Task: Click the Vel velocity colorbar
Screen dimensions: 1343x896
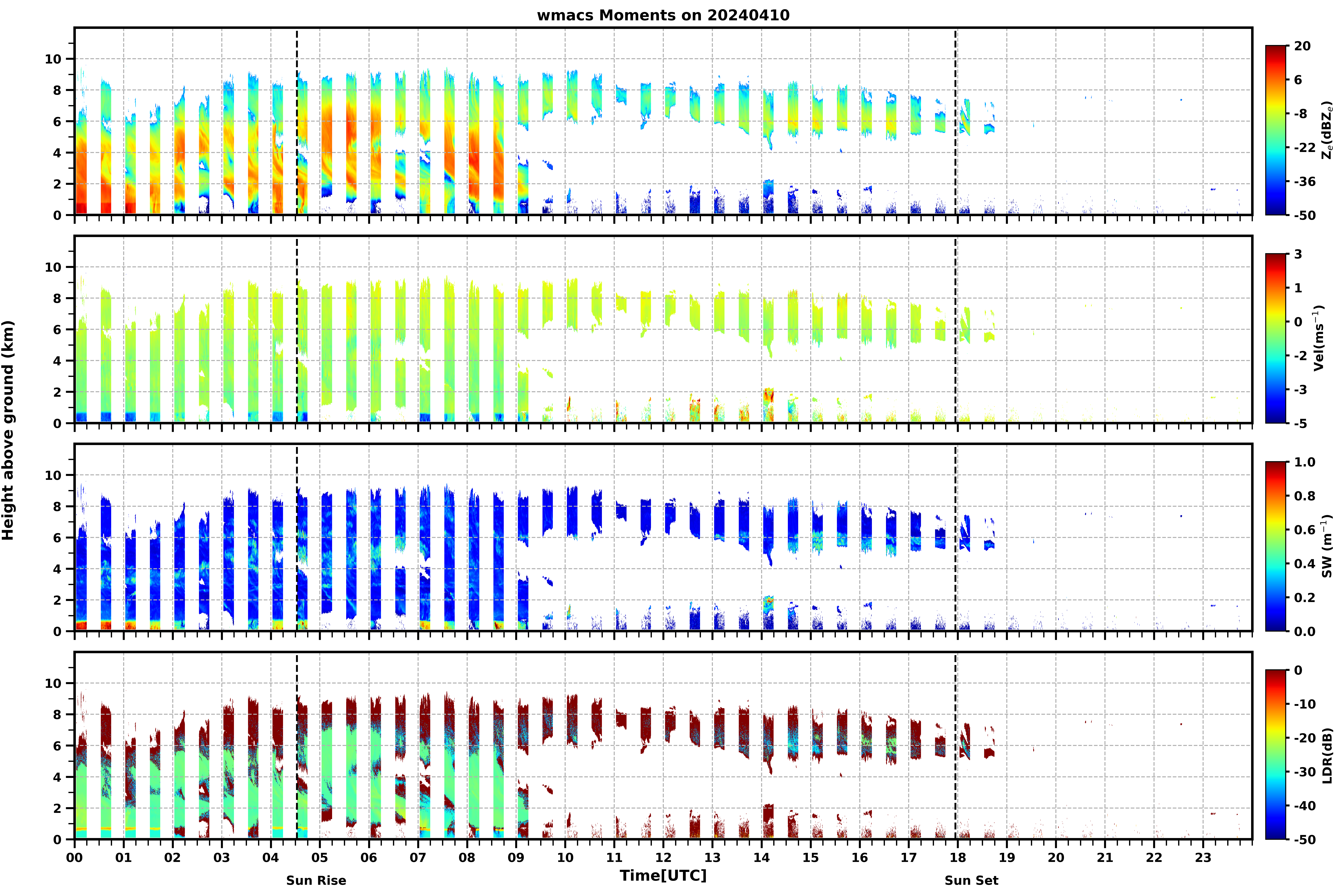Action: [x=1276, y=338]
